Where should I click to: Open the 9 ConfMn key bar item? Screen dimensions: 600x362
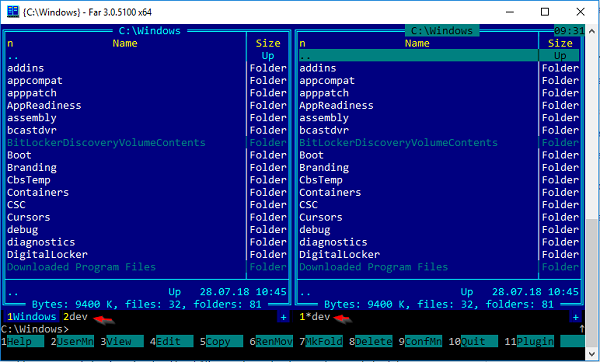coord(421,341)
